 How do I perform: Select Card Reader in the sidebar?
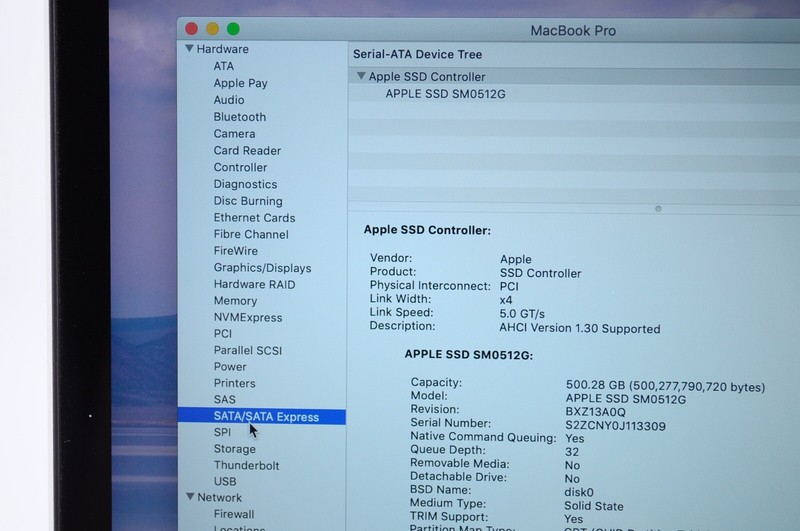pyautogui.click(x=247, y=150)
